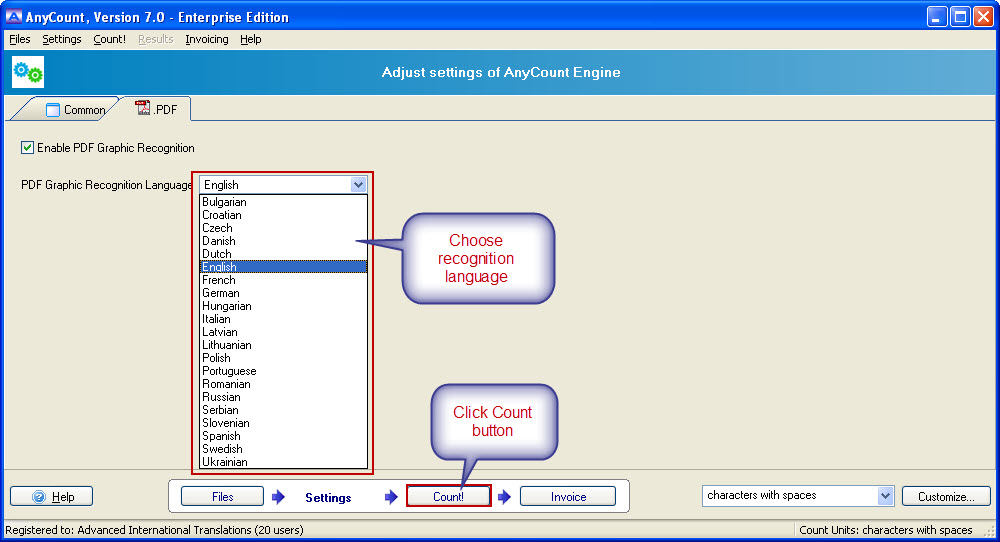Click the Files step button
Image resolution: width=1000 pixels, height=542 pixels.
pos(223,496)
